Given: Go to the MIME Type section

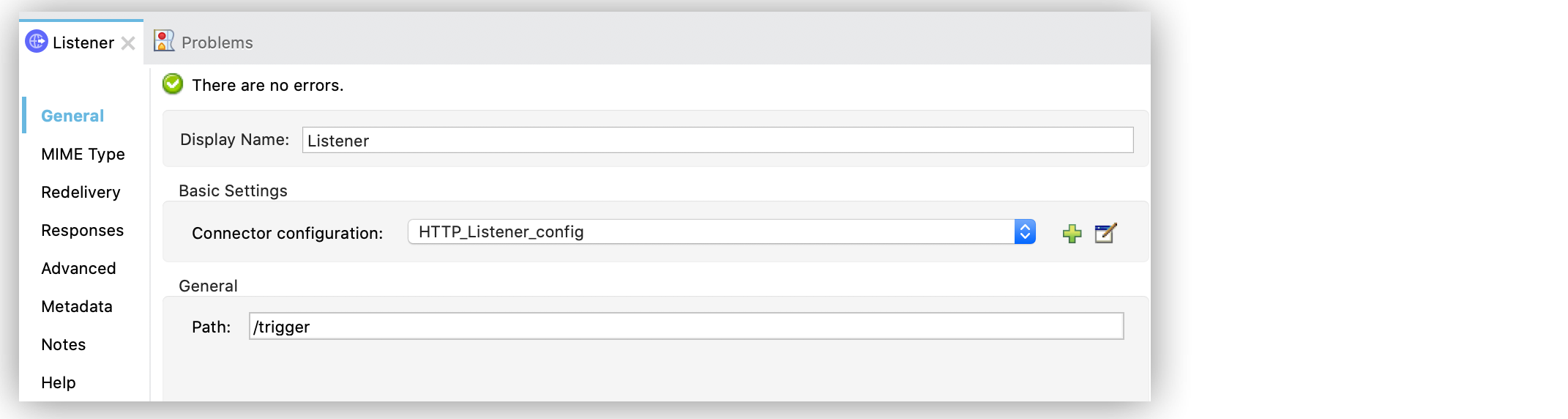Looking at the screenshot, I should pyautogui.click(x=83, y=154).
